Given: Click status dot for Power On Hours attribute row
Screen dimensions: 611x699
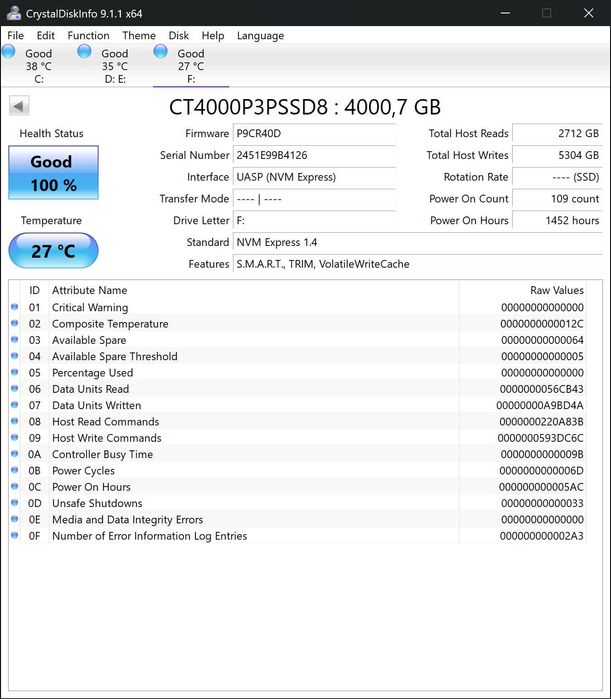Looking at the screenshot, I should point(15,486).
